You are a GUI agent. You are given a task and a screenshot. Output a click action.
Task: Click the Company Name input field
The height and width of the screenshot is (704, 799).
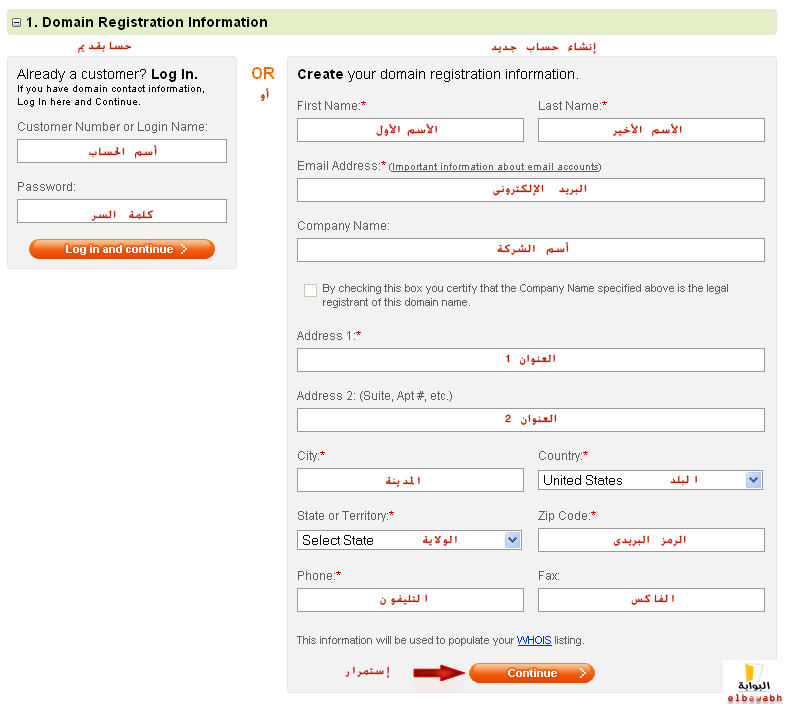click(530, 250)
